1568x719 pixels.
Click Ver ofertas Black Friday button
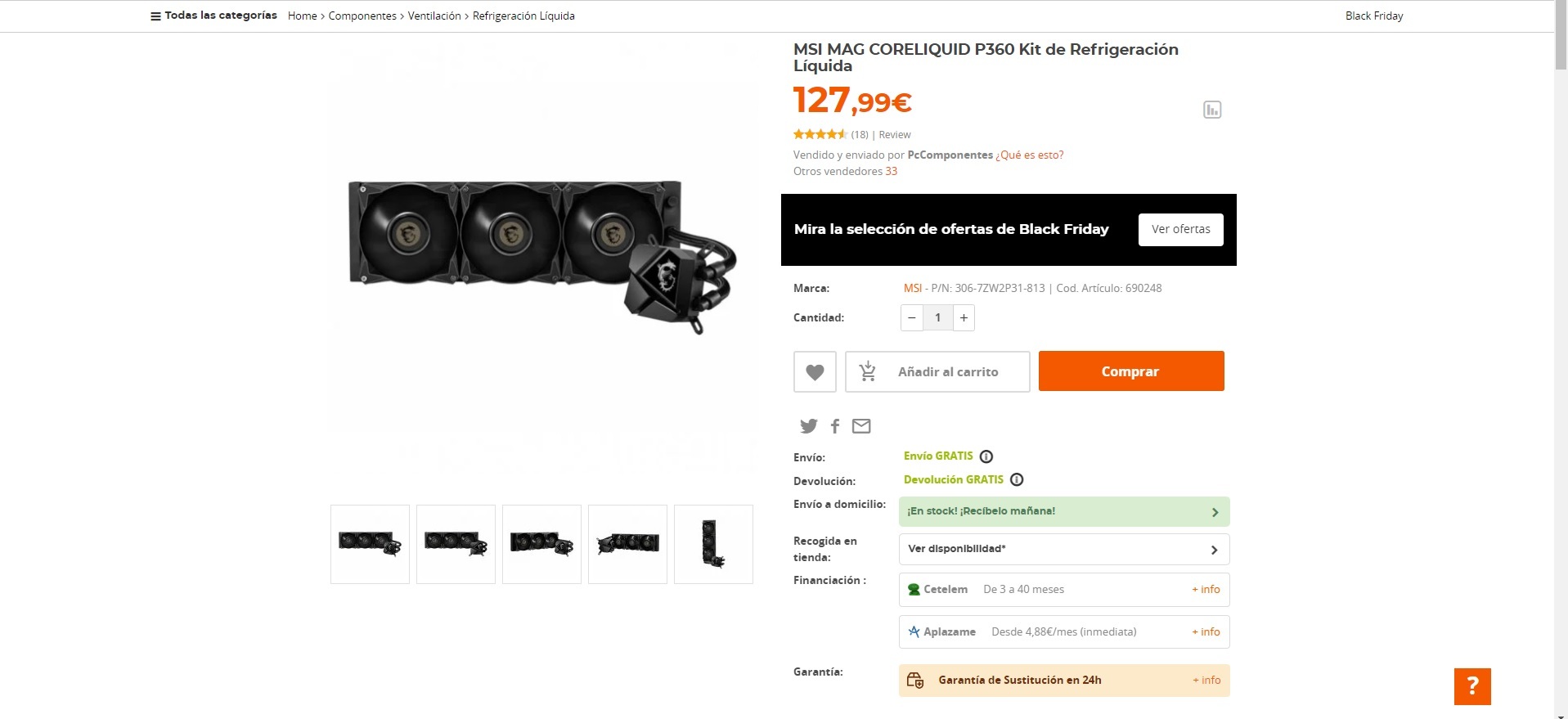(1180, 230)
